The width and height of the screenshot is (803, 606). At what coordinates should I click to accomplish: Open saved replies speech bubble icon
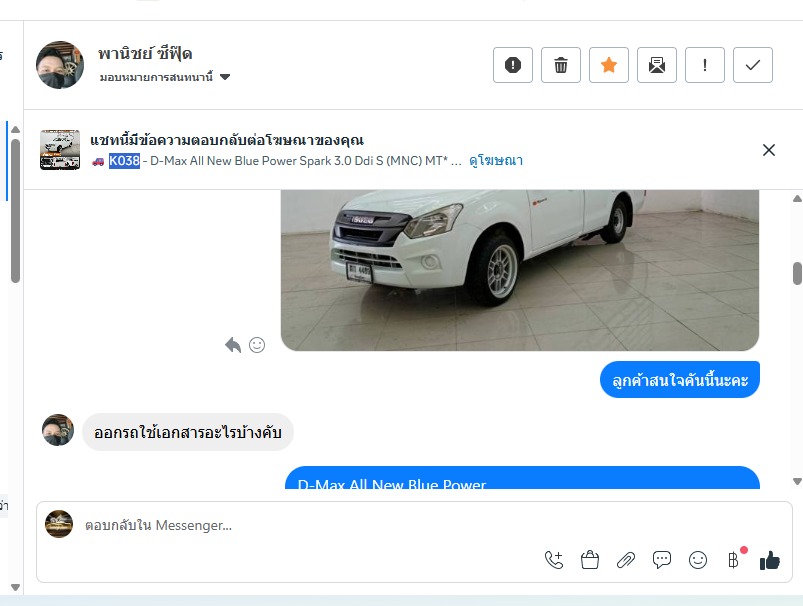662,559
